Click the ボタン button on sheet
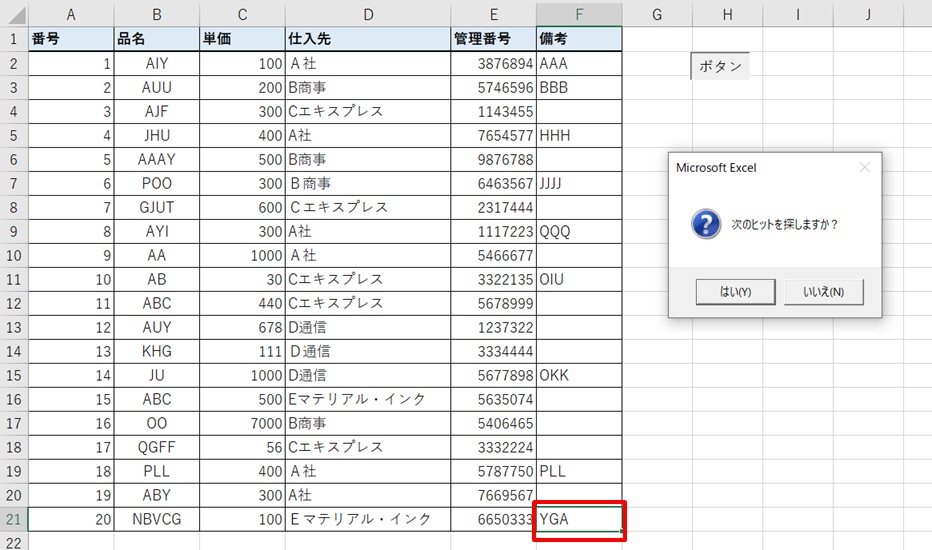The width and height of the screenshot is (932, 550). (720, 66)
